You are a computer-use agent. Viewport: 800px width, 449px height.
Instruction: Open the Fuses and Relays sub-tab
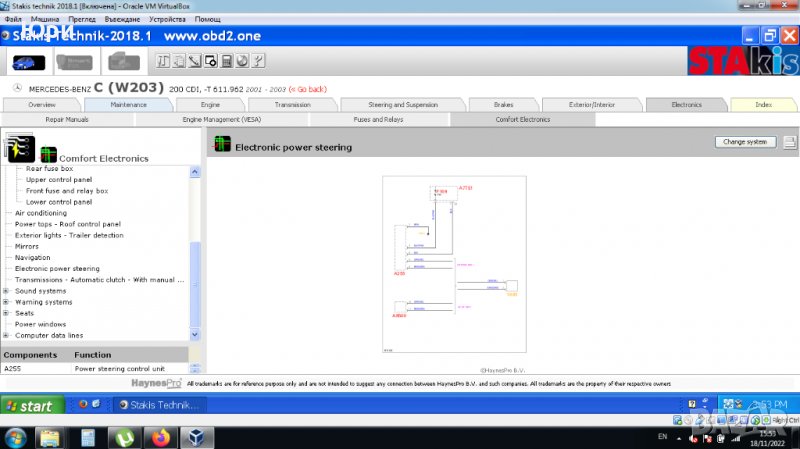click(377, 119)
